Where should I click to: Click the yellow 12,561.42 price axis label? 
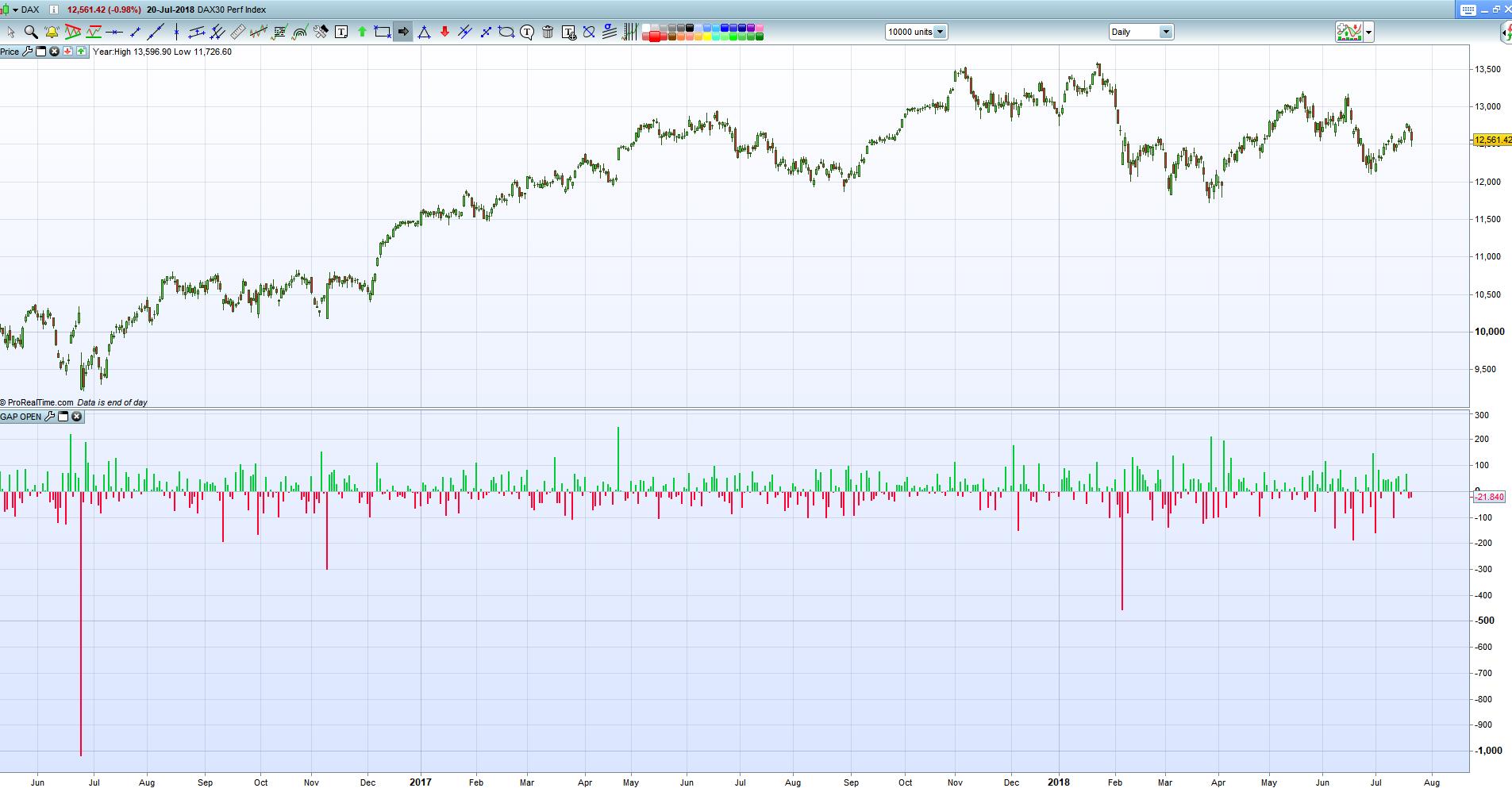[1491, 140]
